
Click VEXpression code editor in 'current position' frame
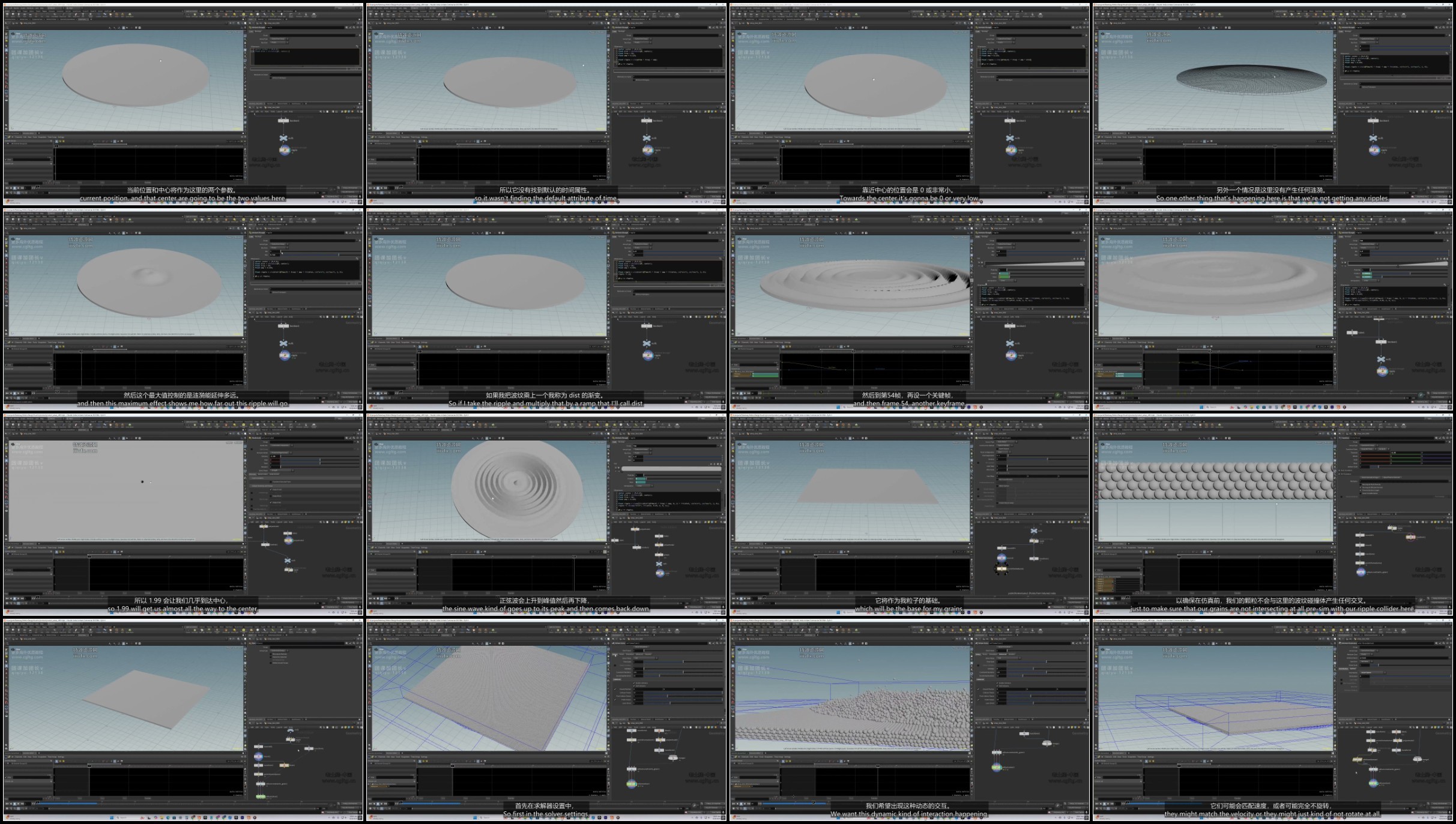[305, 56]
